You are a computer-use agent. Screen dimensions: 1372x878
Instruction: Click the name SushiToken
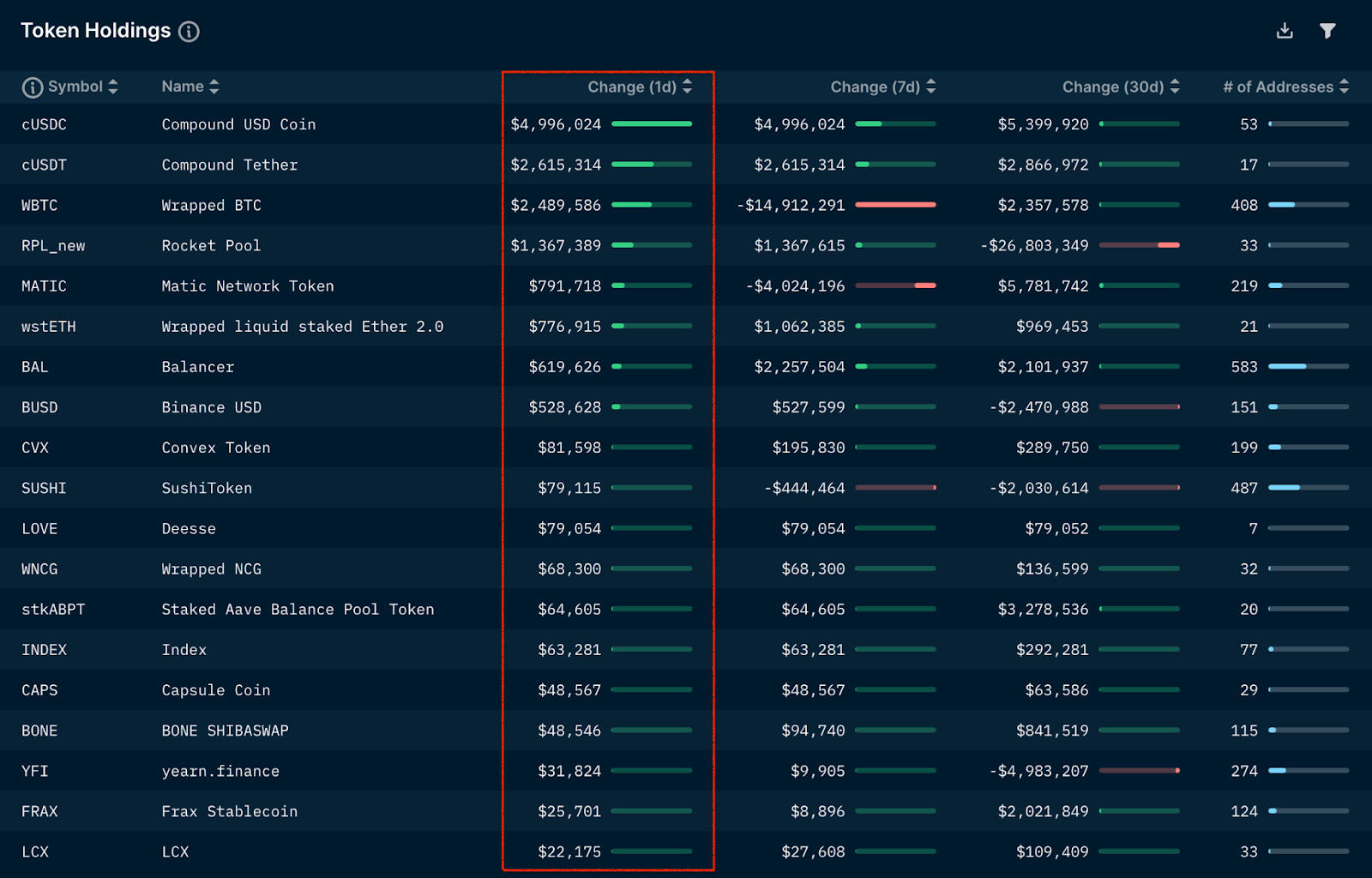[207, 488]
